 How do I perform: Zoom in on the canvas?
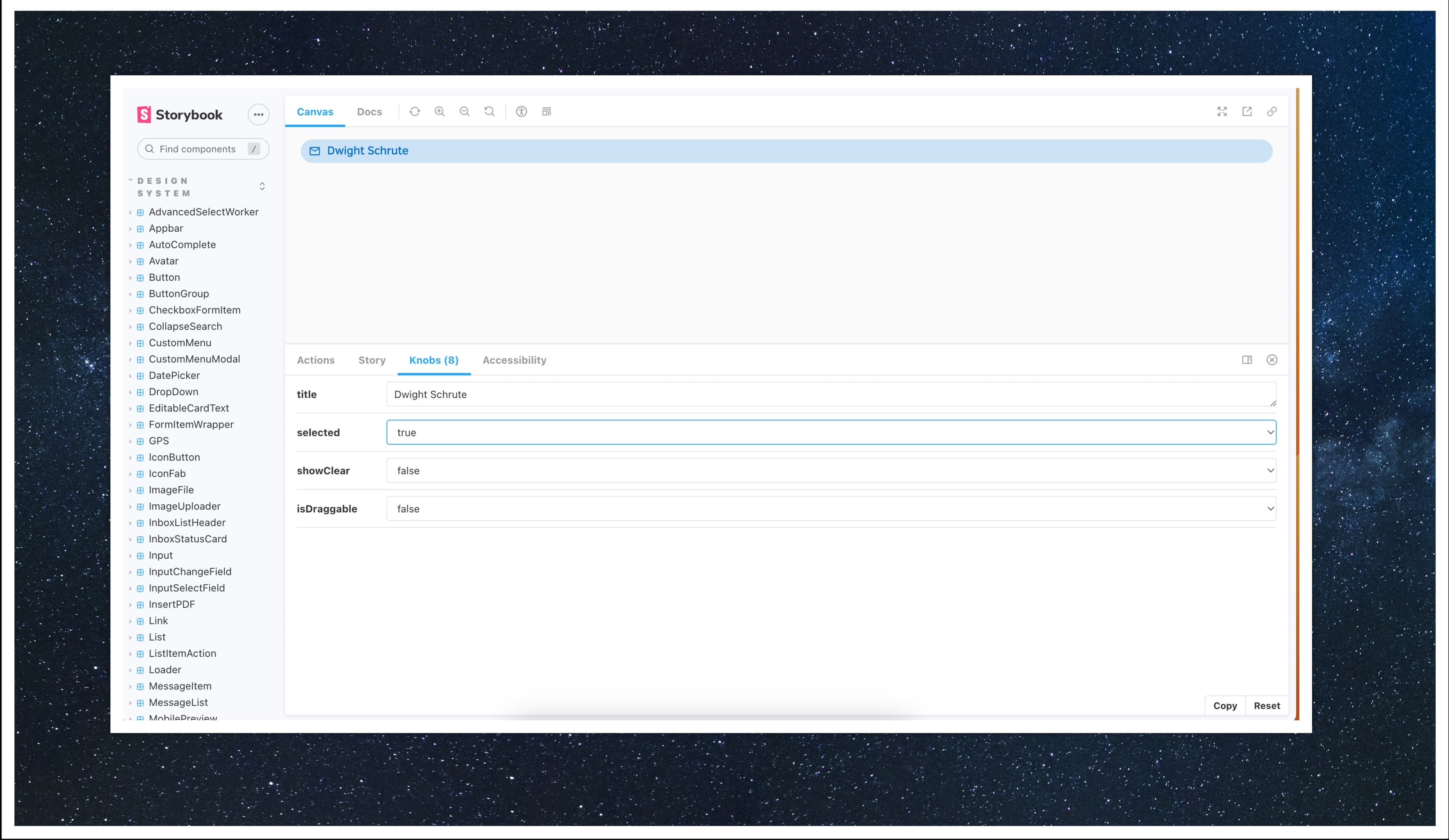coord(440,112)
